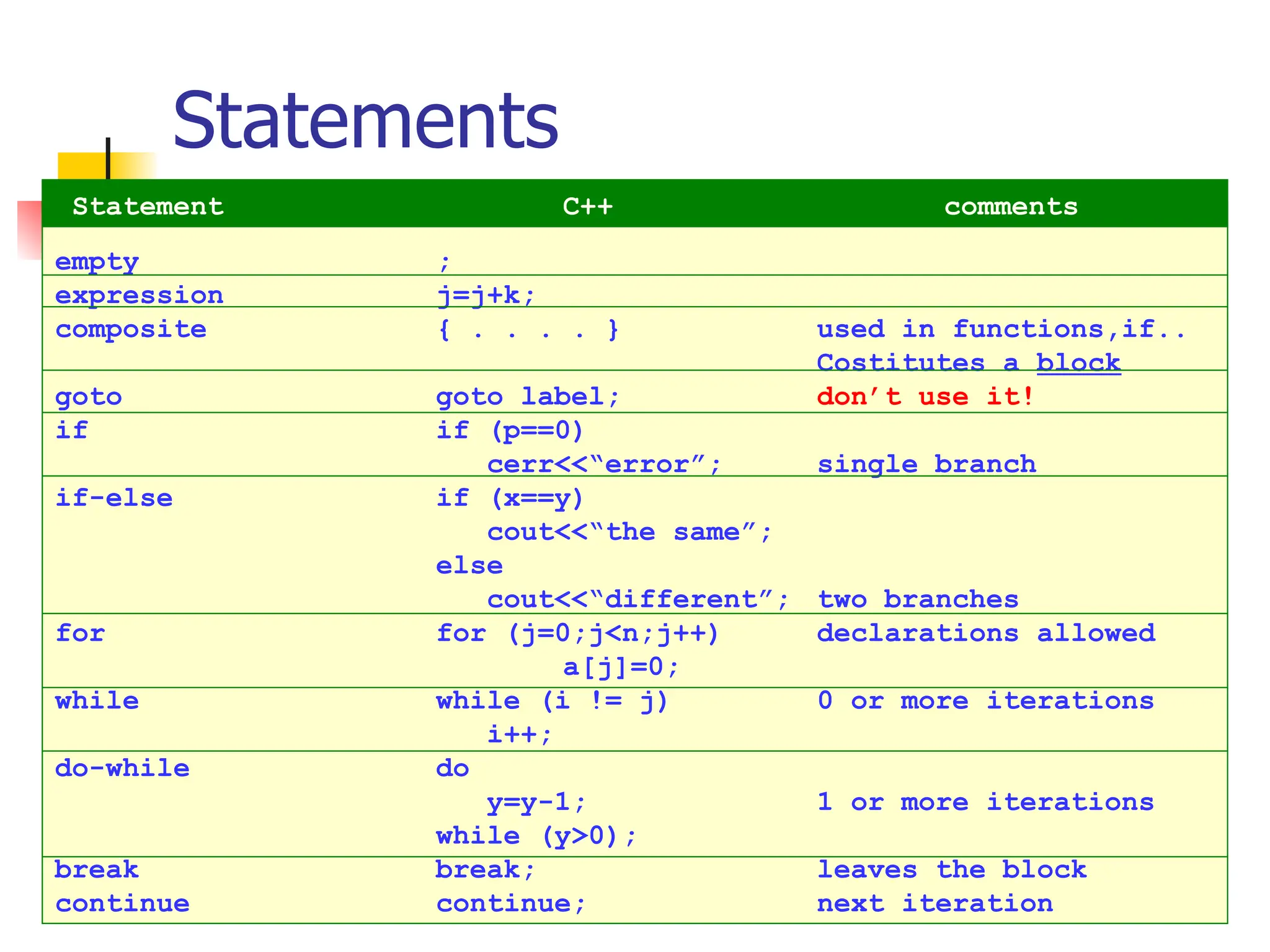Click the red "don't use it!" comment

[x=926, y=397]
